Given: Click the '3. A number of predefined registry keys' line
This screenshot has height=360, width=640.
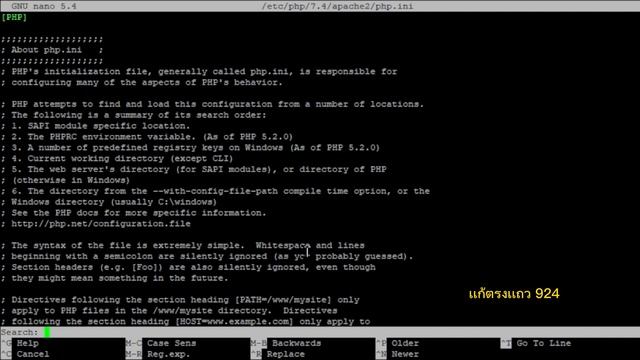Looking at the screenshot, I should click(190, 148).
